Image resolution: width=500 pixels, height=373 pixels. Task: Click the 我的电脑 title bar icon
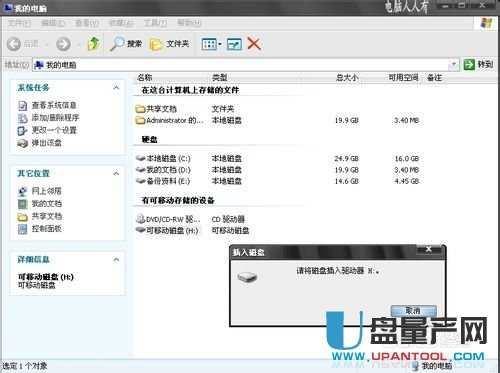tap(7, 8)
